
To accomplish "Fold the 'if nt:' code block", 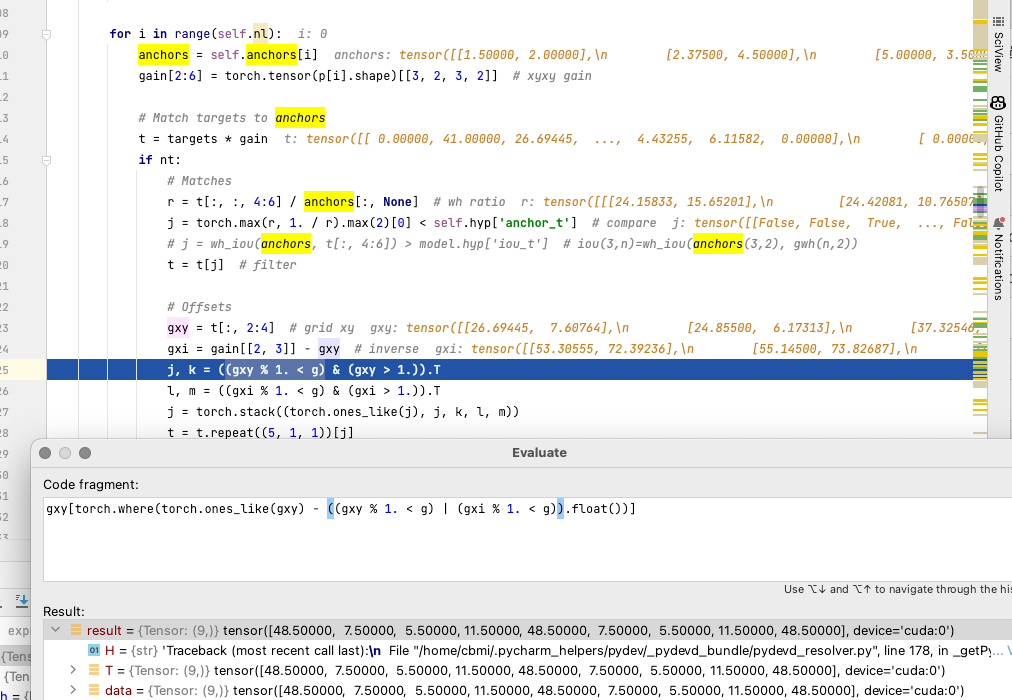I will click(x=46, y=160).
